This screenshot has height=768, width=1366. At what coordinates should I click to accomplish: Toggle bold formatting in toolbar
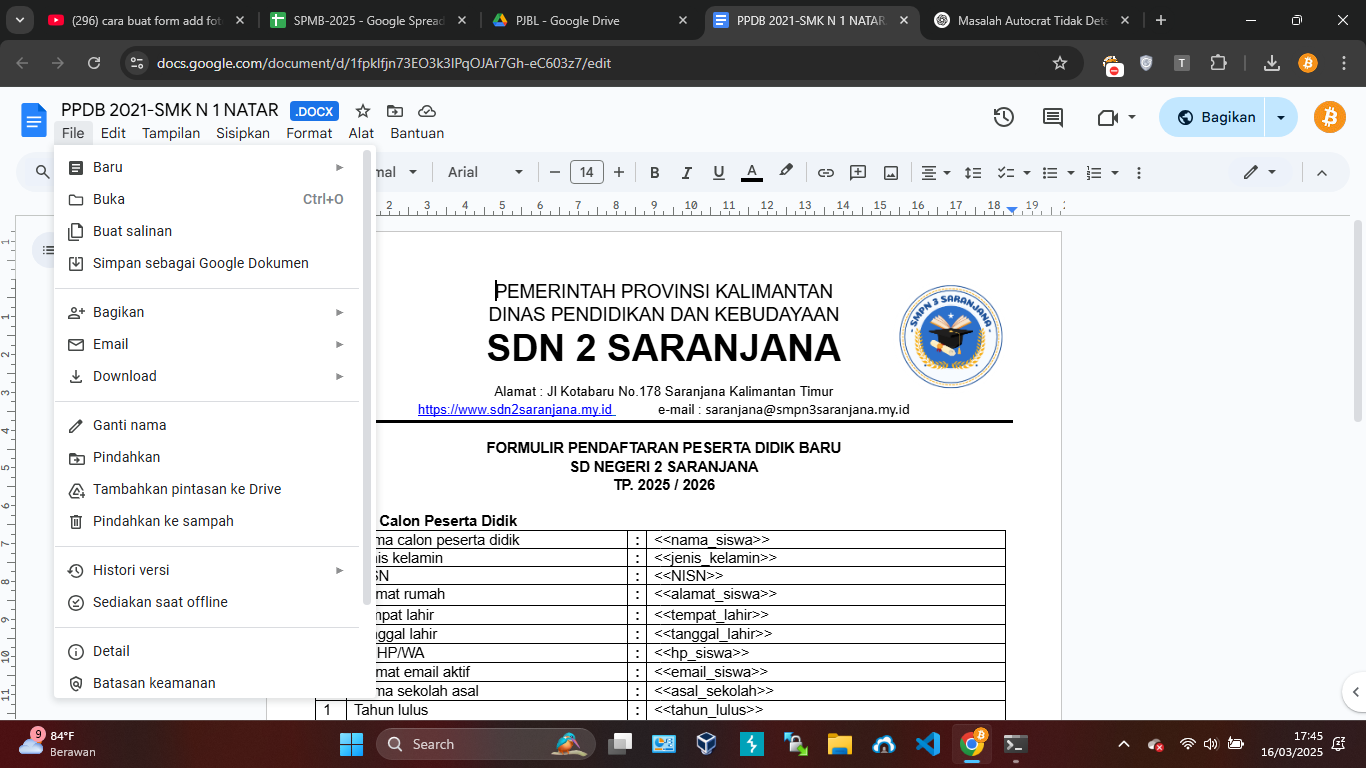(655, 172)
